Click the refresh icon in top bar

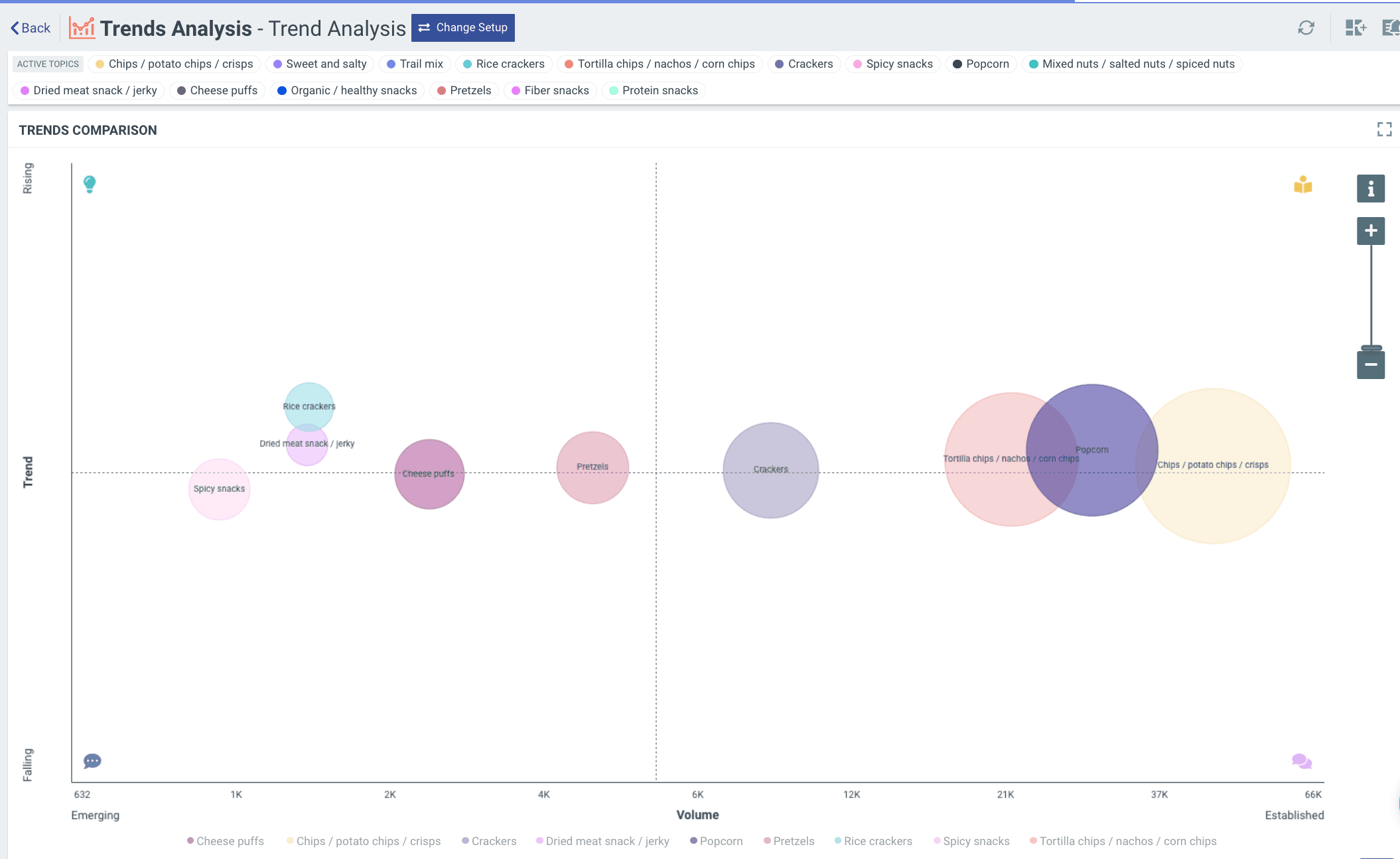click(x=1306, y=28)
